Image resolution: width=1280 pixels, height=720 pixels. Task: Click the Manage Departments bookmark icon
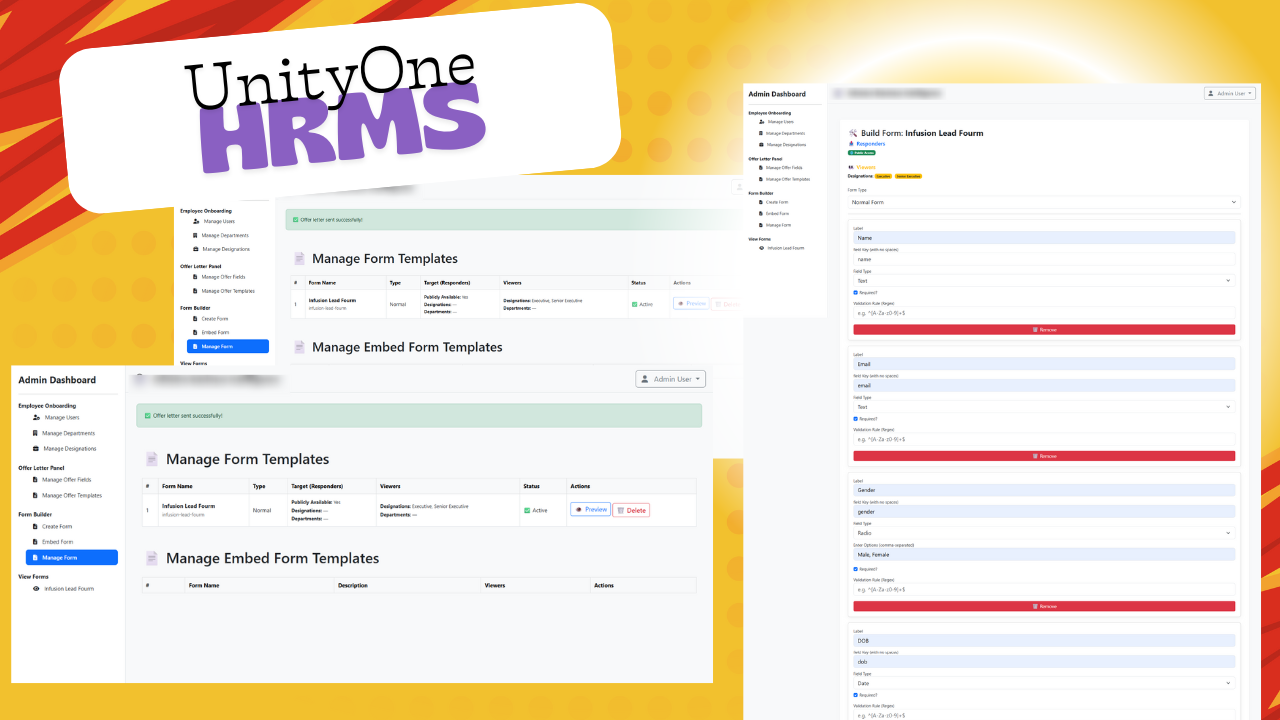tap(36, 433)
